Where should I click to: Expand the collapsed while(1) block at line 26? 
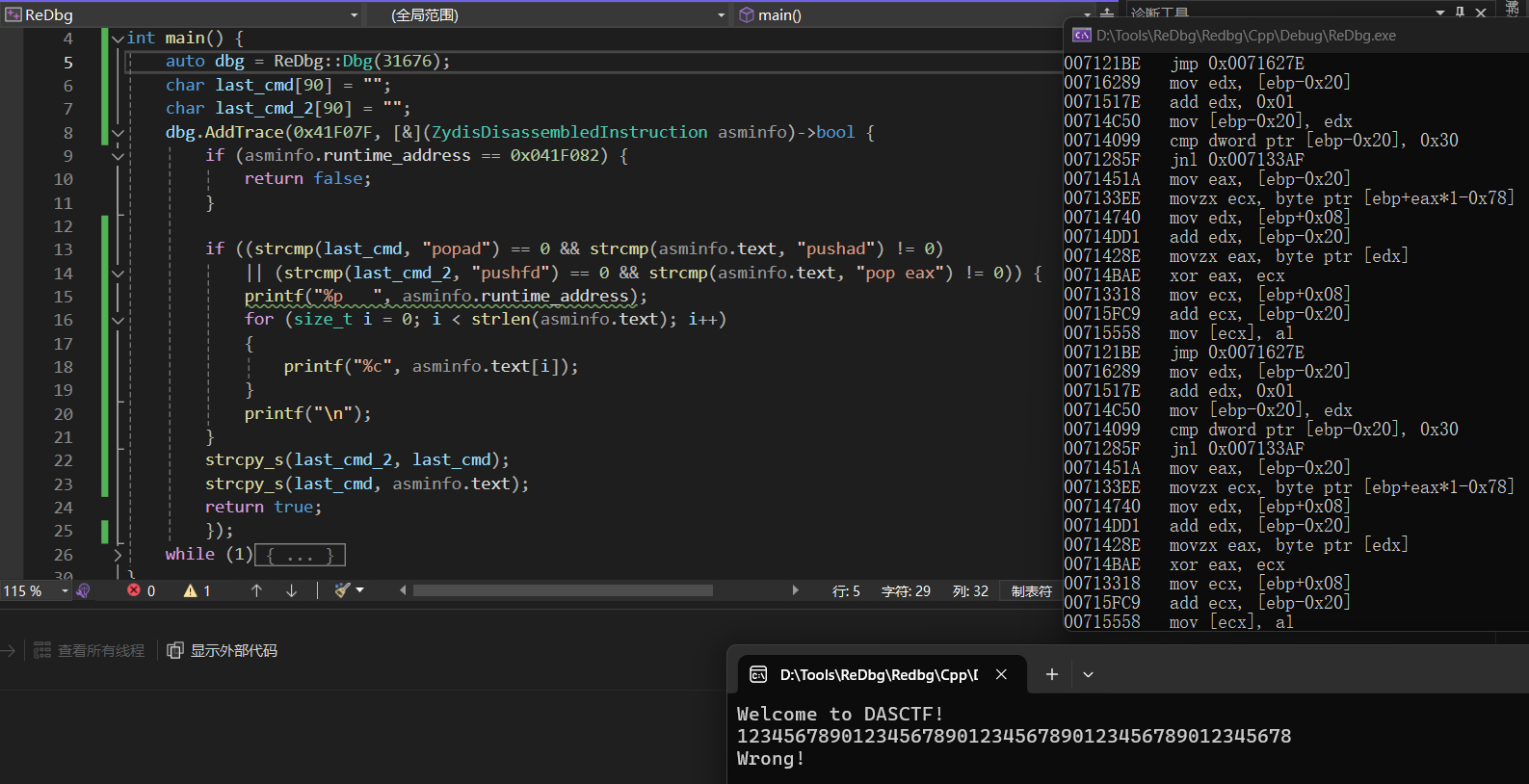click(118, 555)
